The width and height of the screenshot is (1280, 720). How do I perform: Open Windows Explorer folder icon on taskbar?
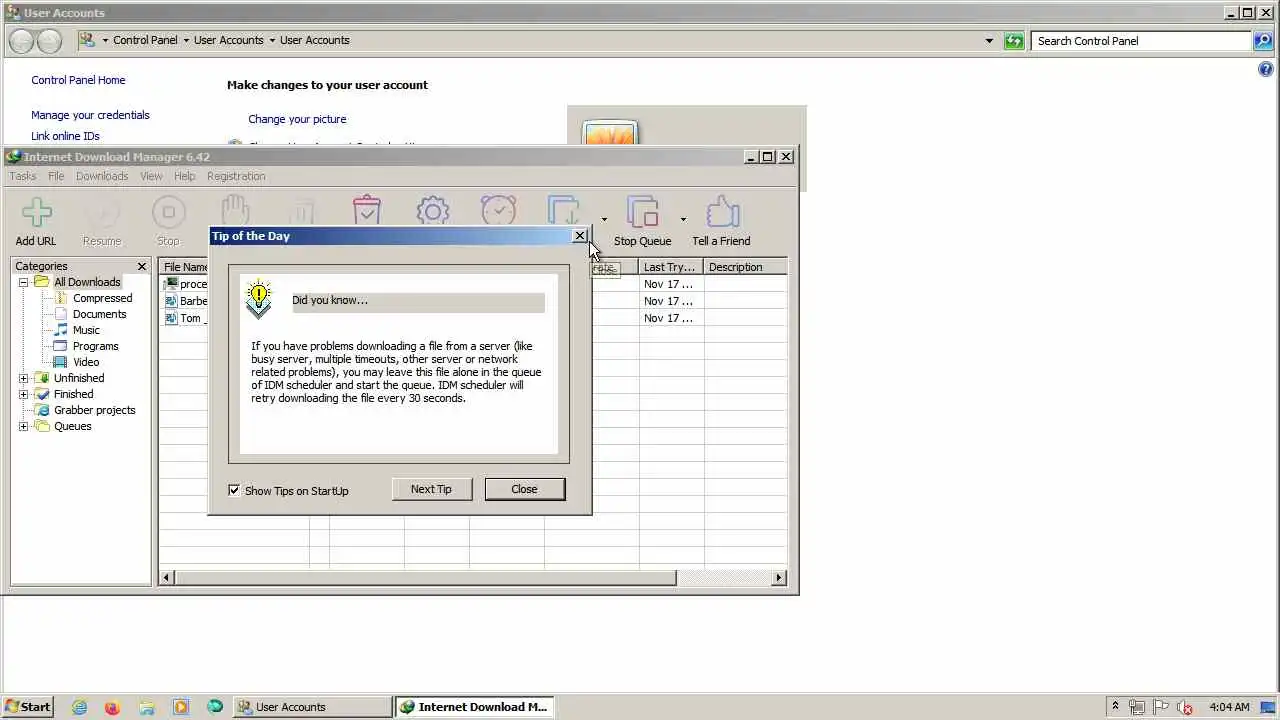pos(146,707)
